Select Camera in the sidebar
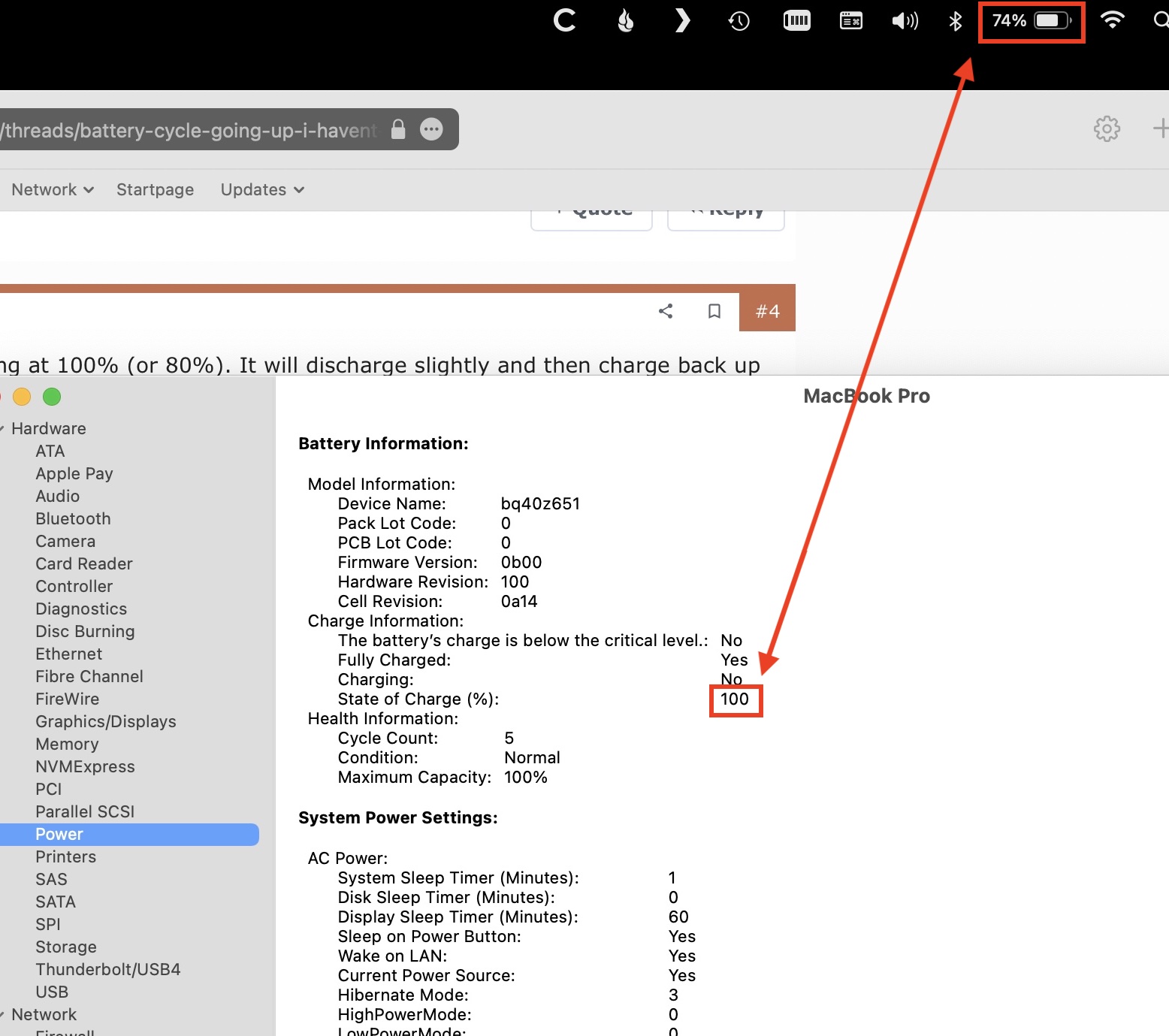1169x1036 pixels. [65, 541]
